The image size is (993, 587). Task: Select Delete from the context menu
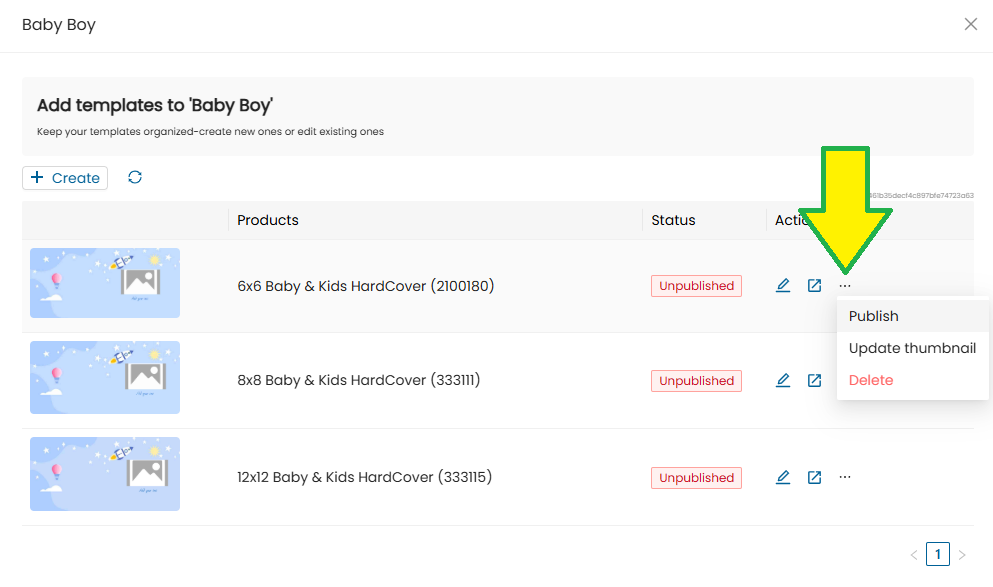tap(871, 380)
